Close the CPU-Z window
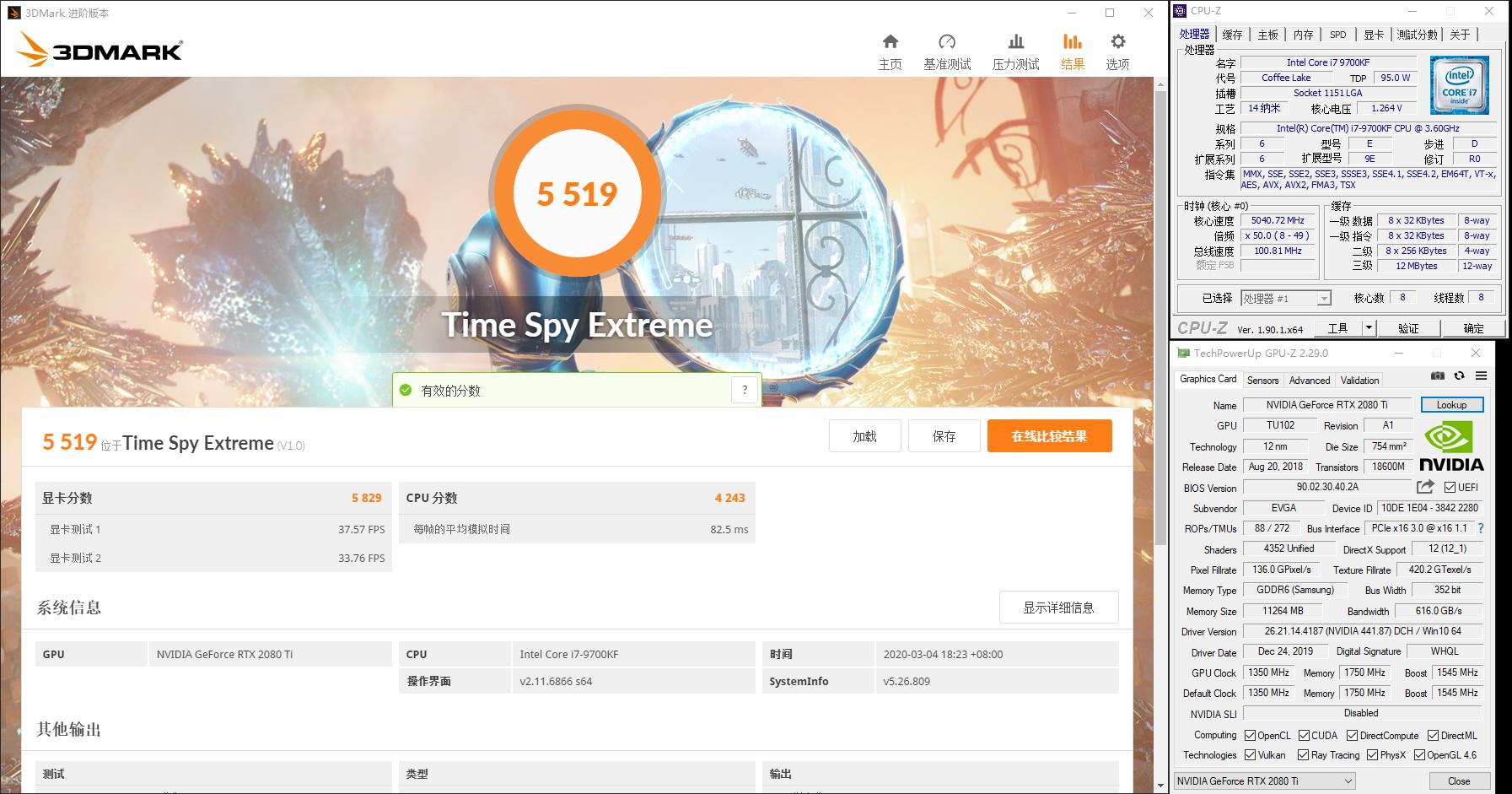1512x794 pixels. [x=1488, y=11]
